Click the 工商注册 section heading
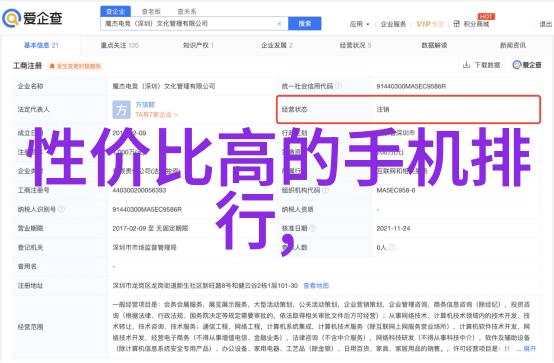The image size is (554, 363). 28,66
